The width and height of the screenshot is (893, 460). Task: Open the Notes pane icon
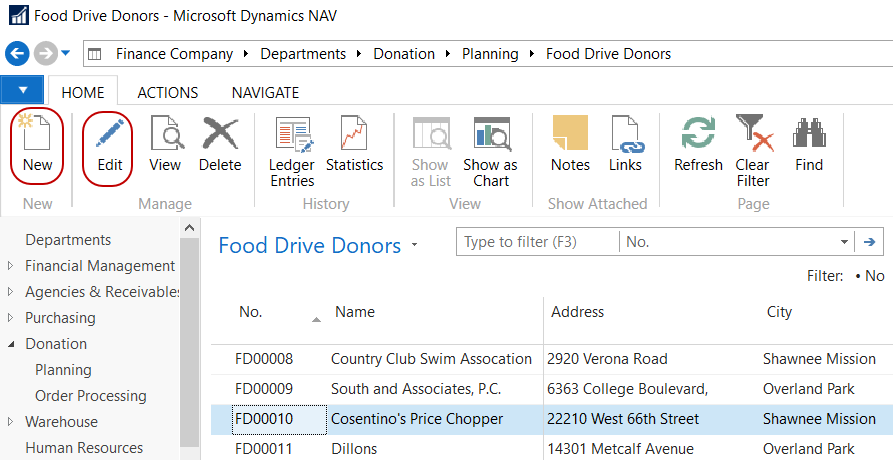tap(570, 135)
